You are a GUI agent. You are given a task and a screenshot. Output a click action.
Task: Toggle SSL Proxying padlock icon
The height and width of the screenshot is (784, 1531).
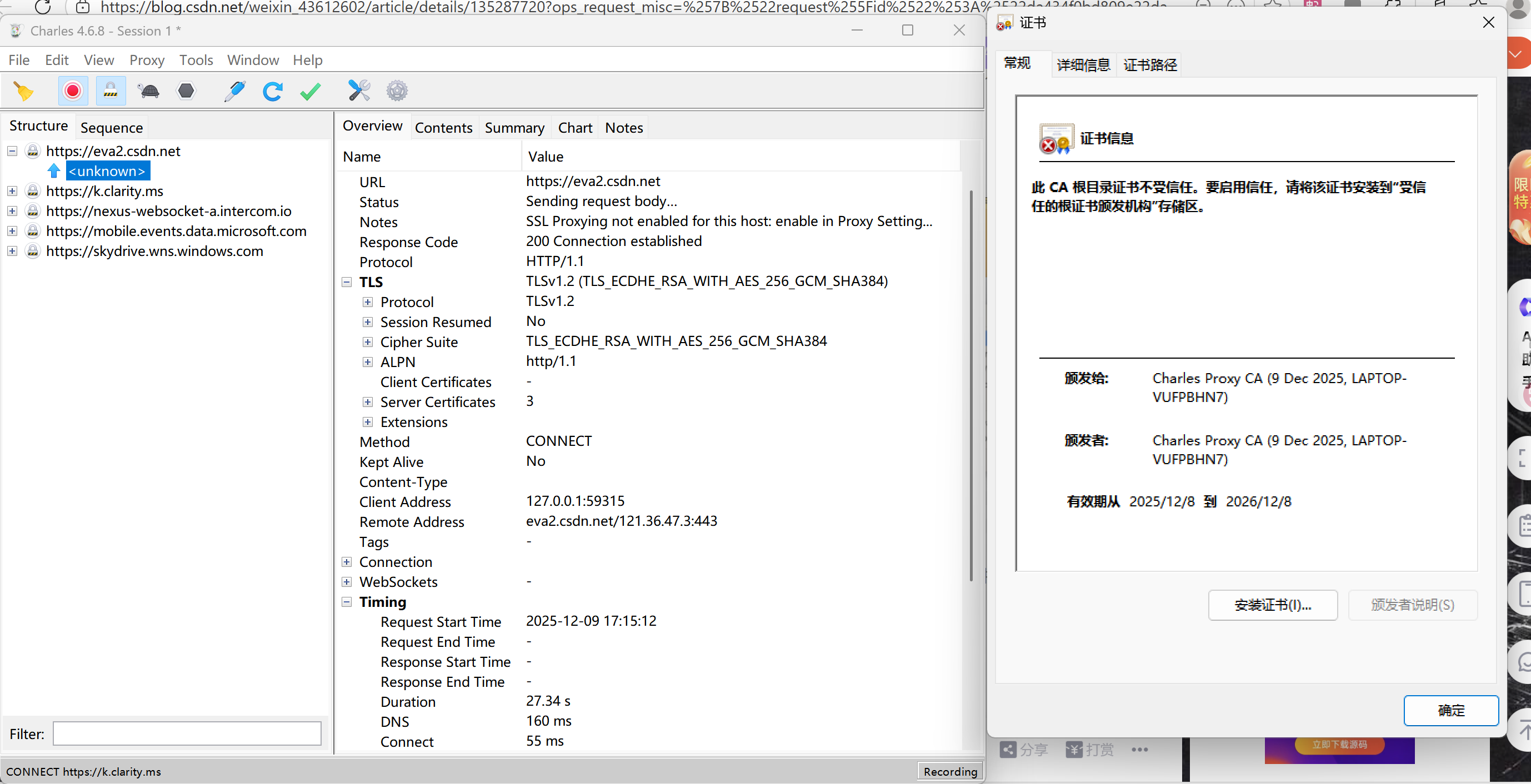pos(111,91)
